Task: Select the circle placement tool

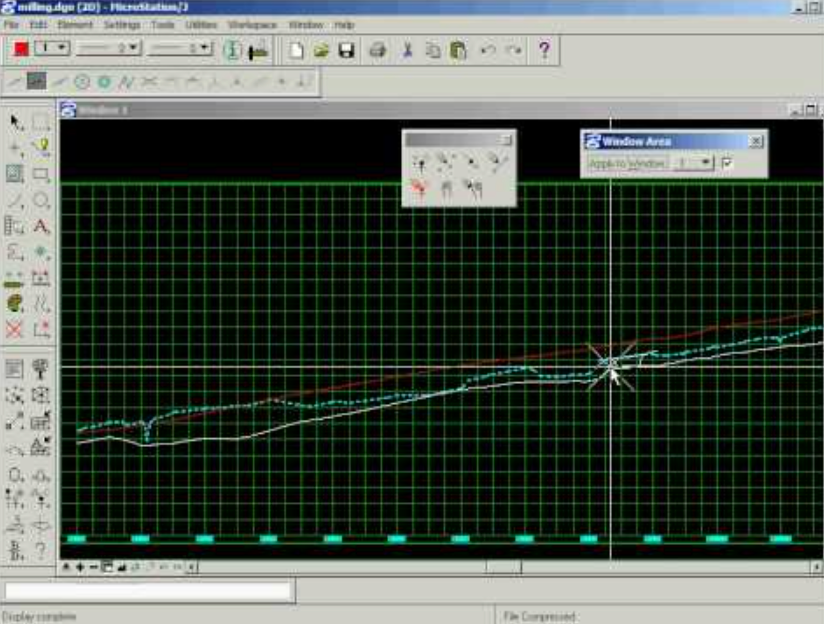Action: 41,200
